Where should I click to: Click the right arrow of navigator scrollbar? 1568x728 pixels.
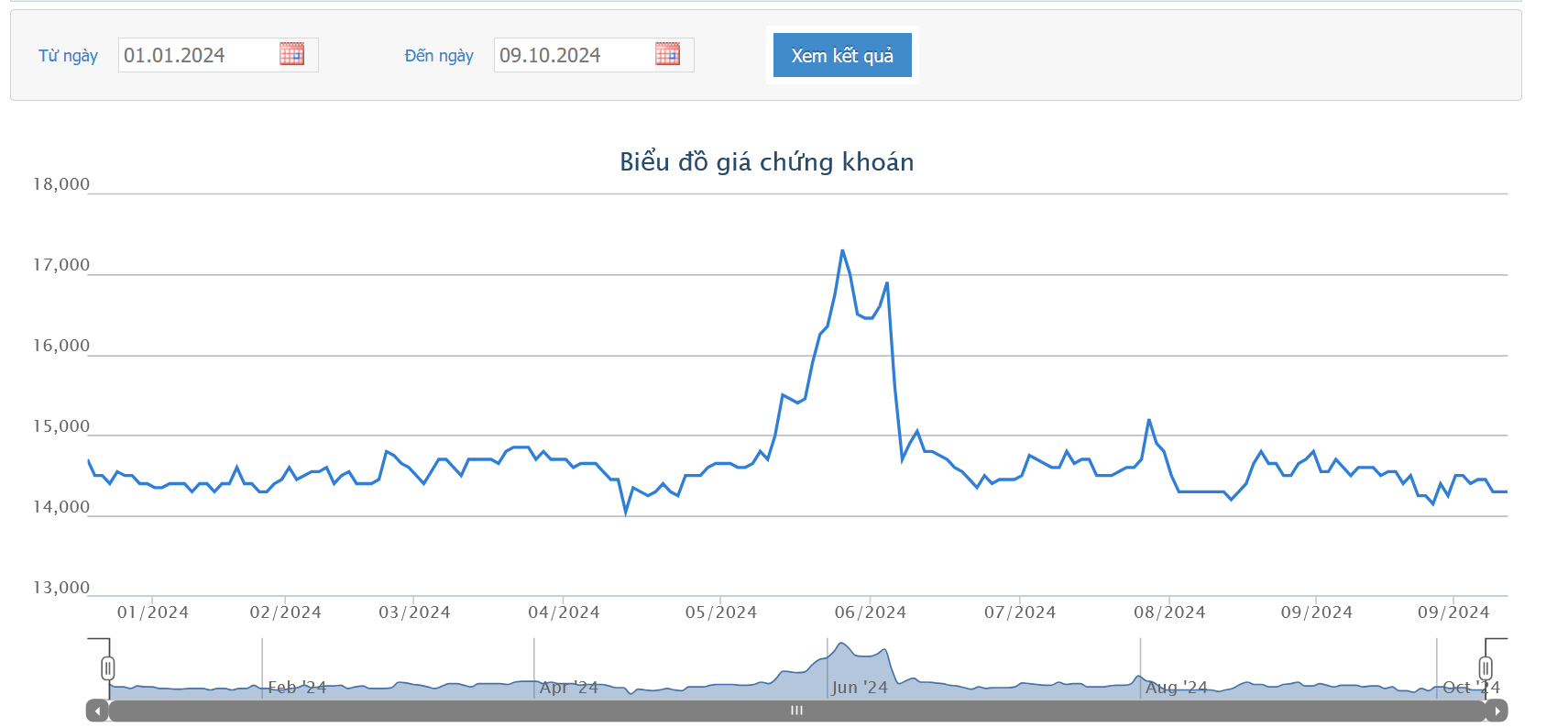coord(1497,711)
